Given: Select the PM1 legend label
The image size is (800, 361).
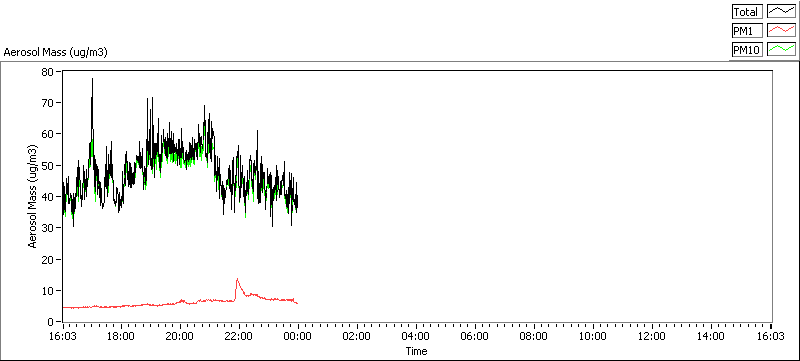Looking at the screenshot, I should click(747, 31).
